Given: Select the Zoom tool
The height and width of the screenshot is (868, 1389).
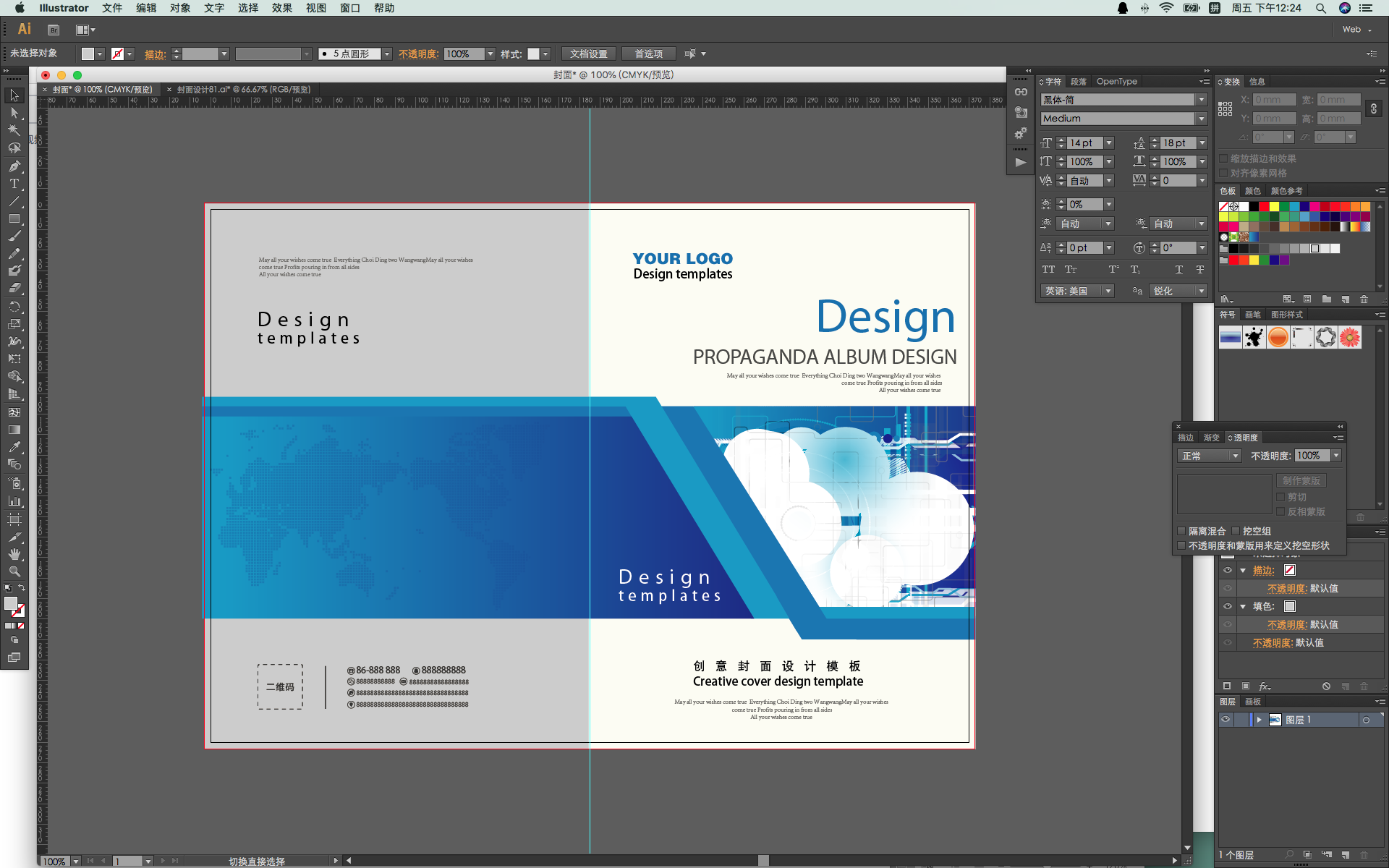Looking at the screenshot, I should click(14, 571).
